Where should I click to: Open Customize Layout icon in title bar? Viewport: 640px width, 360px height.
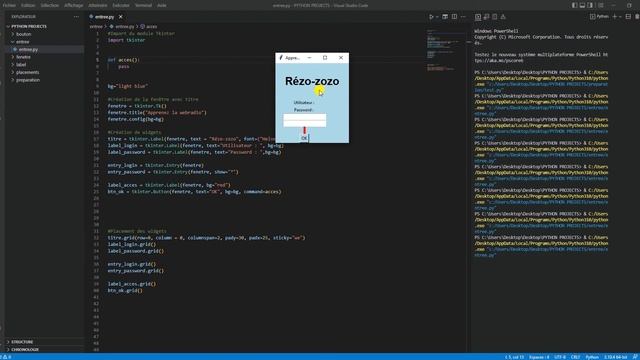600,5
